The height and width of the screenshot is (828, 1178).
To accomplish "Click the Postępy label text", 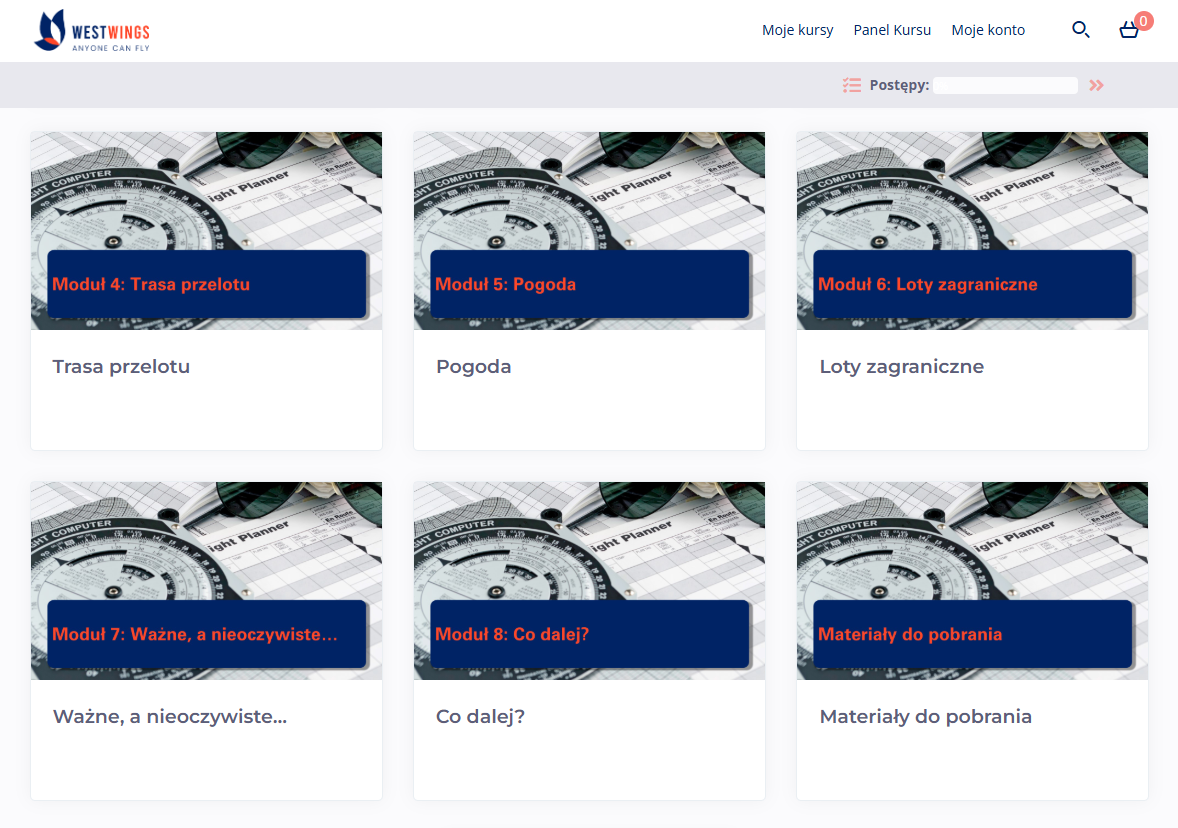I will [899, 86].
